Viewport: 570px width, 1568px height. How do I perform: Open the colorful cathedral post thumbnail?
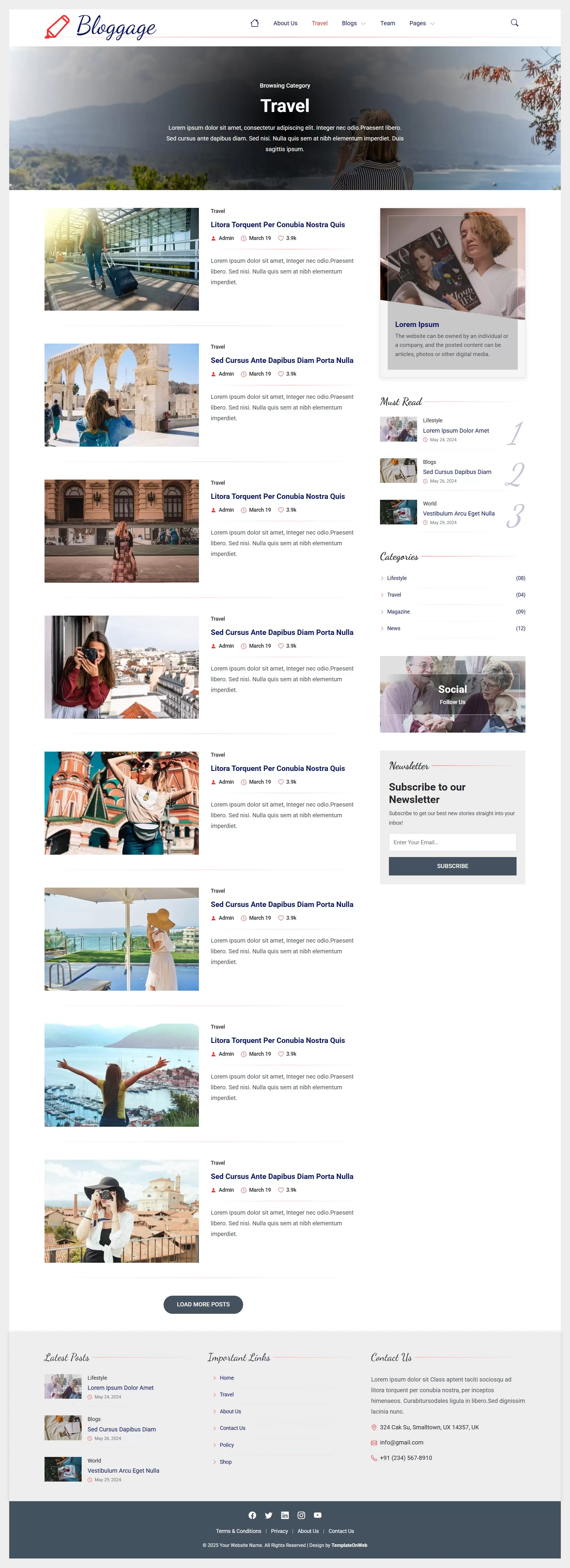pyautogui.click(x=122, y=803)
